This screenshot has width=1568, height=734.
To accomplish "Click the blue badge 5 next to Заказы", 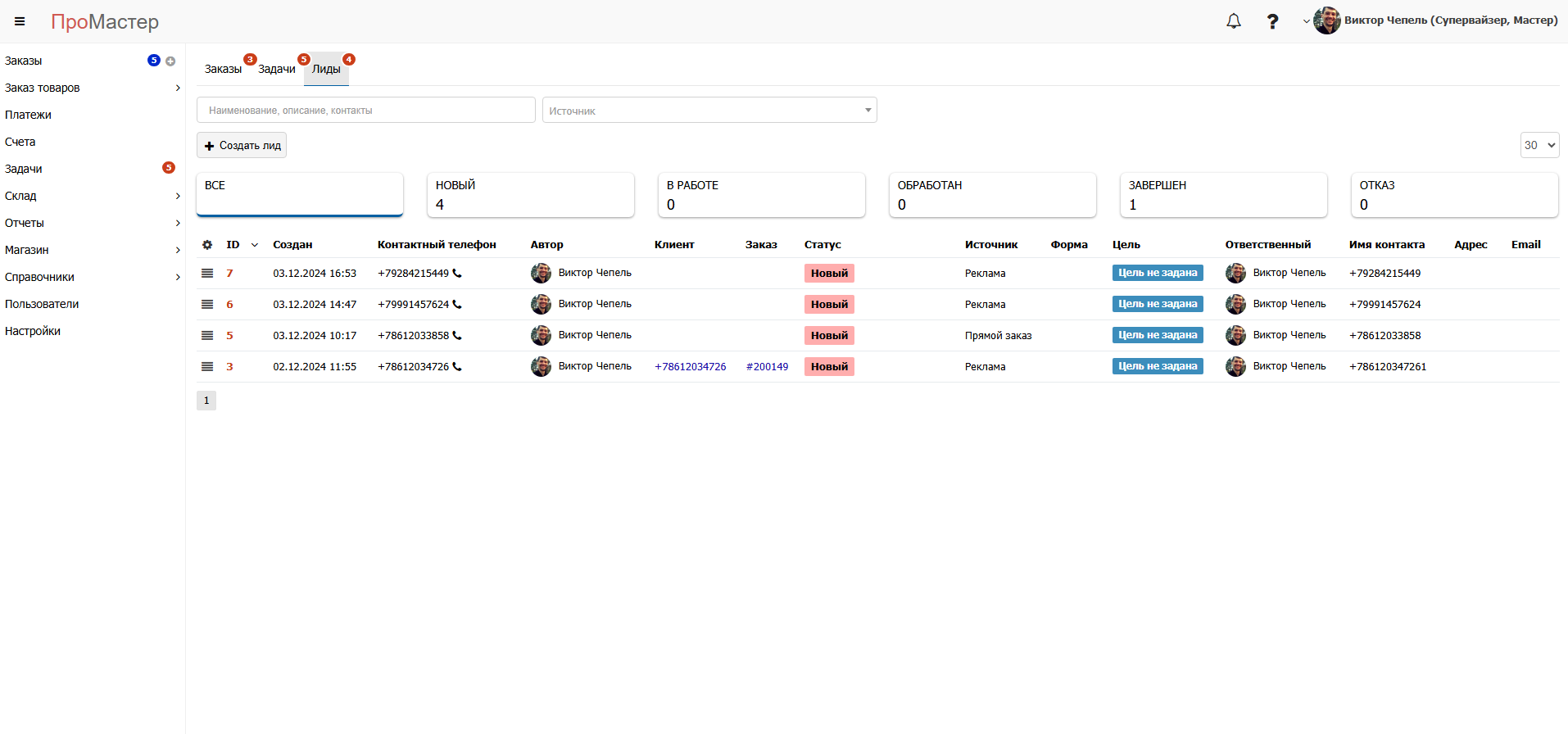I will tap(153, 61).
